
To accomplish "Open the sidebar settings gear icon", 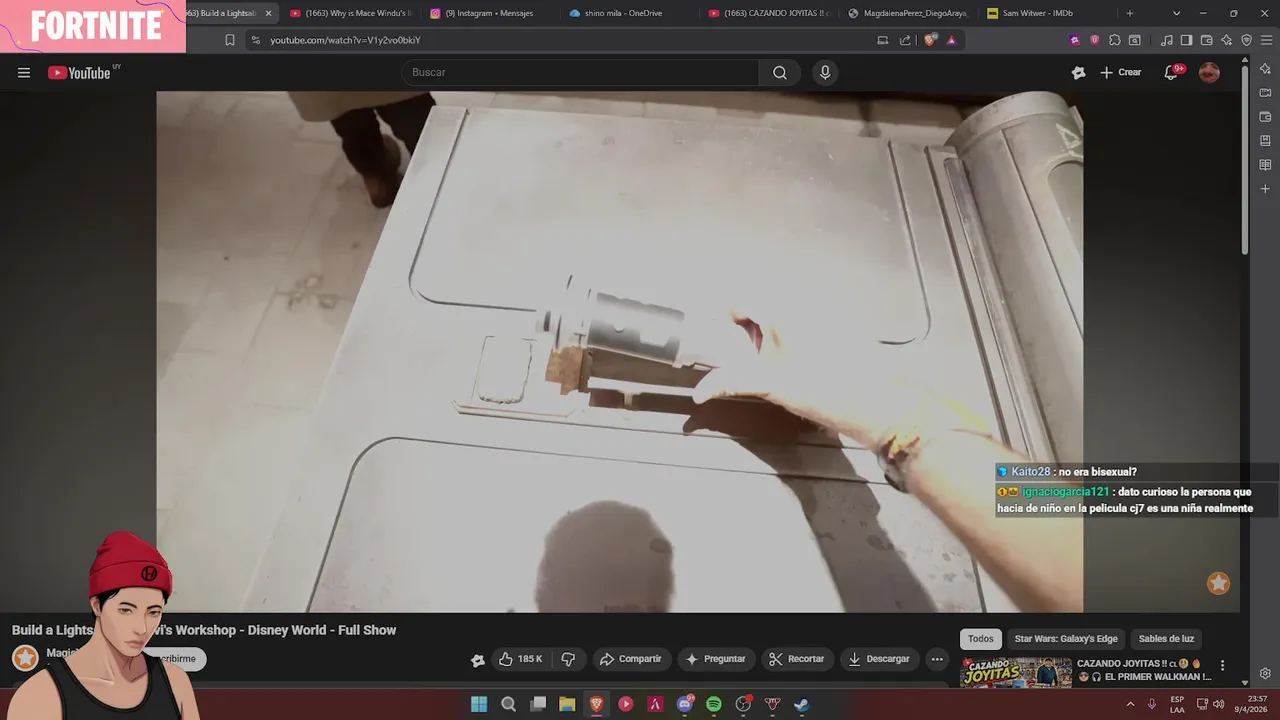I will (1265, 673).
